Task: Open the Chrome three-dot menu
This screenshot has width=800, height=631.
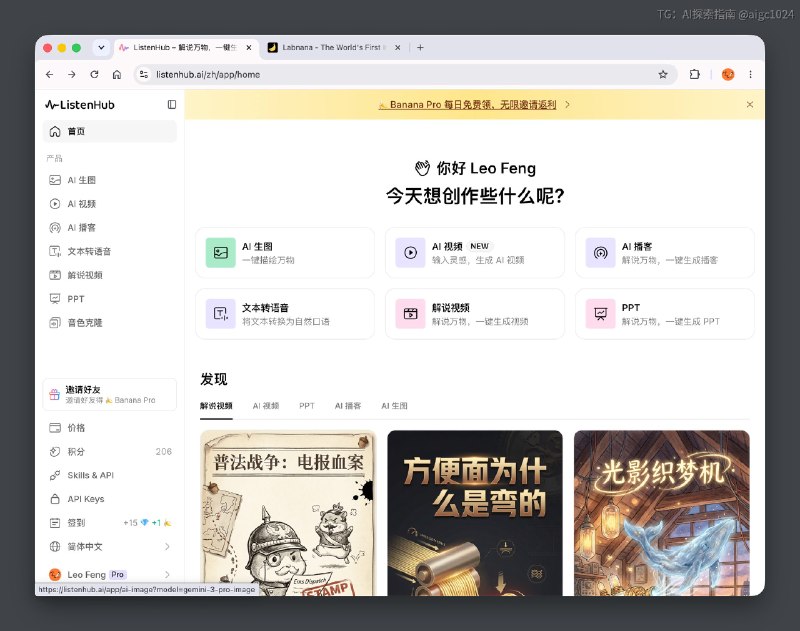Action: coord(751,74)
